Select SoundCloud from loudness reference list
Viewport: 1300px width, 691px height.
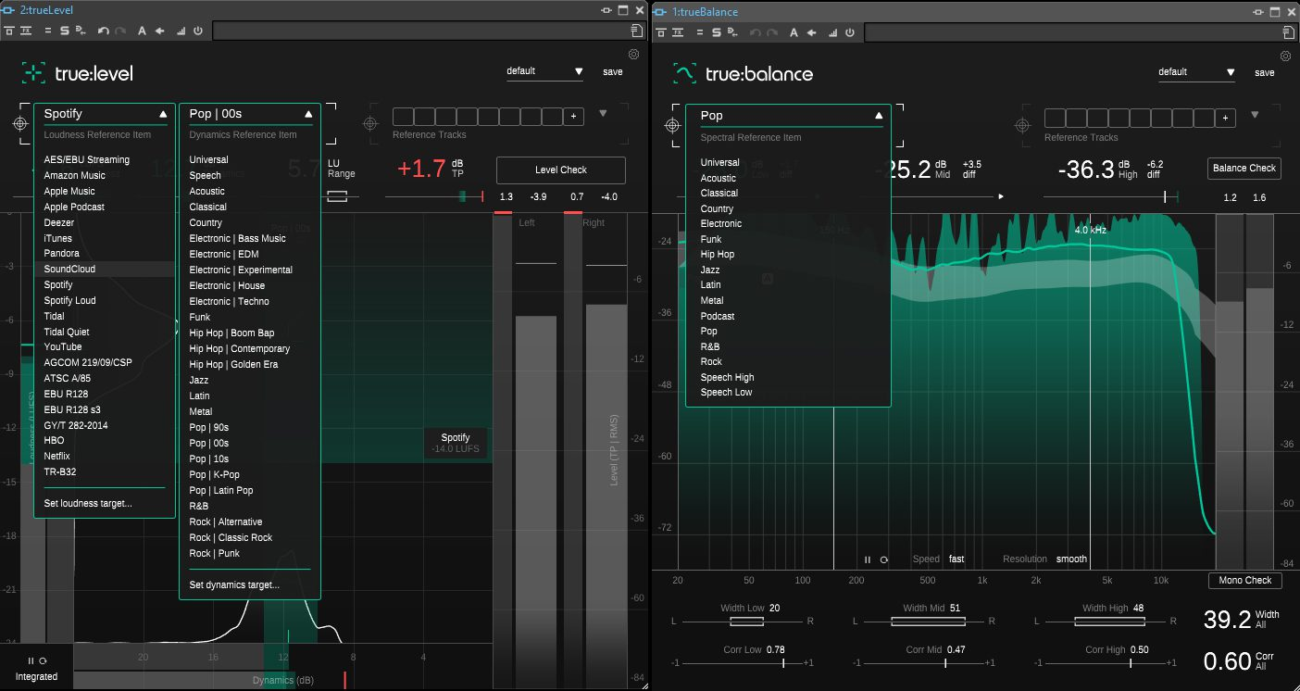70,269
